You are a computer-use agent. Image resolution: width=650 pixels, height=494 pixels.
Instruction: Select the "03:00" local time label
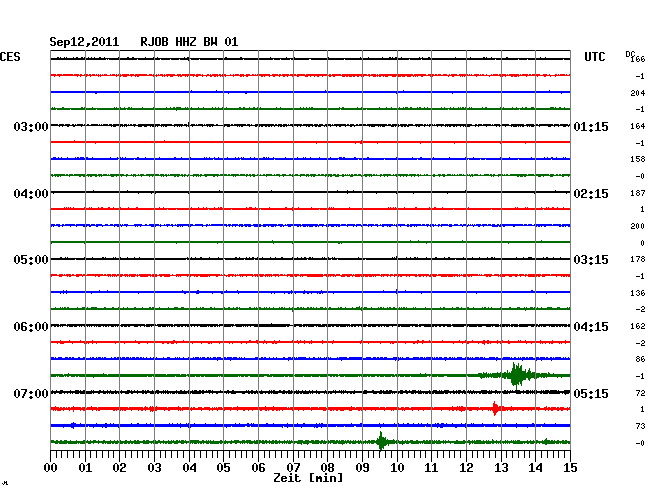coord(31,126)
